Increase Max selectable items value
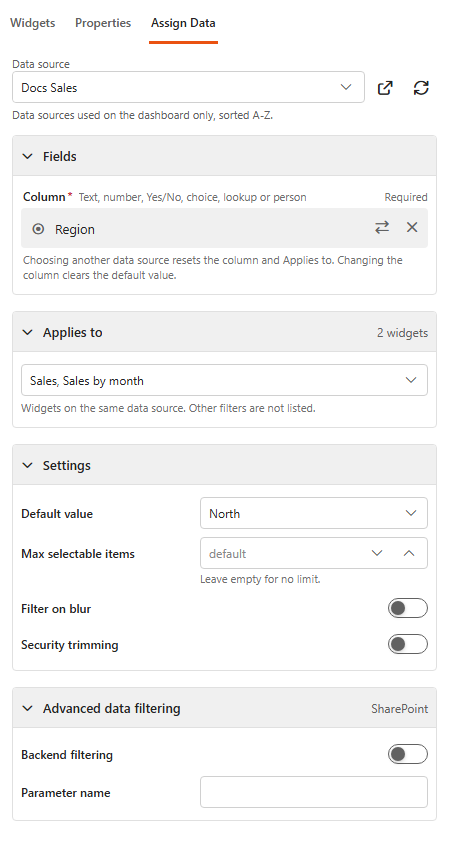449x846 pixels. click(409, 553)
